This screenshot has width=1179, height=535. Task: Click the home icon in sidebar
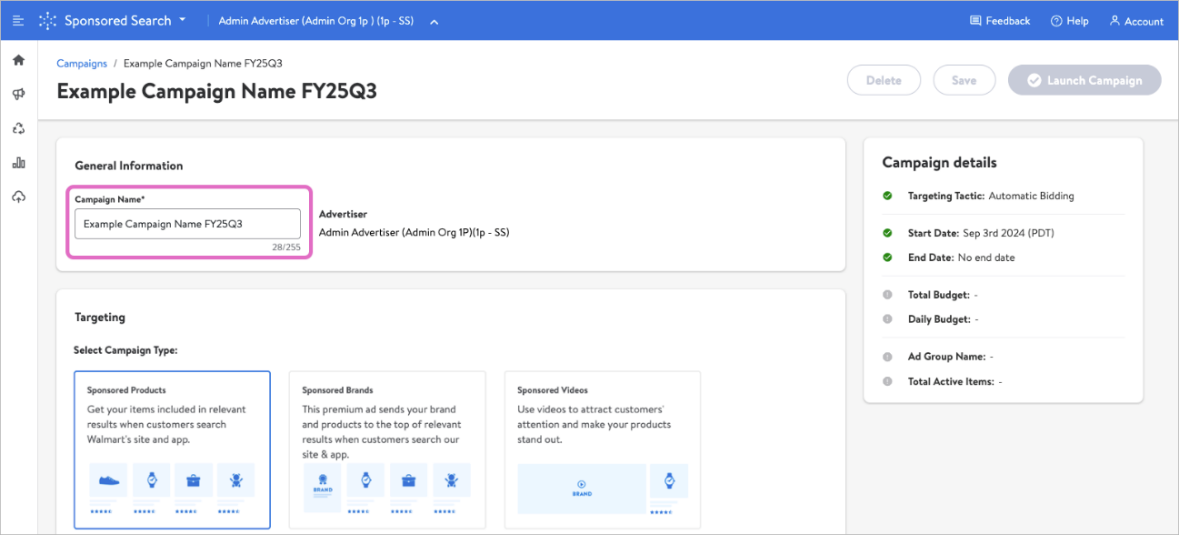point(18,60)
